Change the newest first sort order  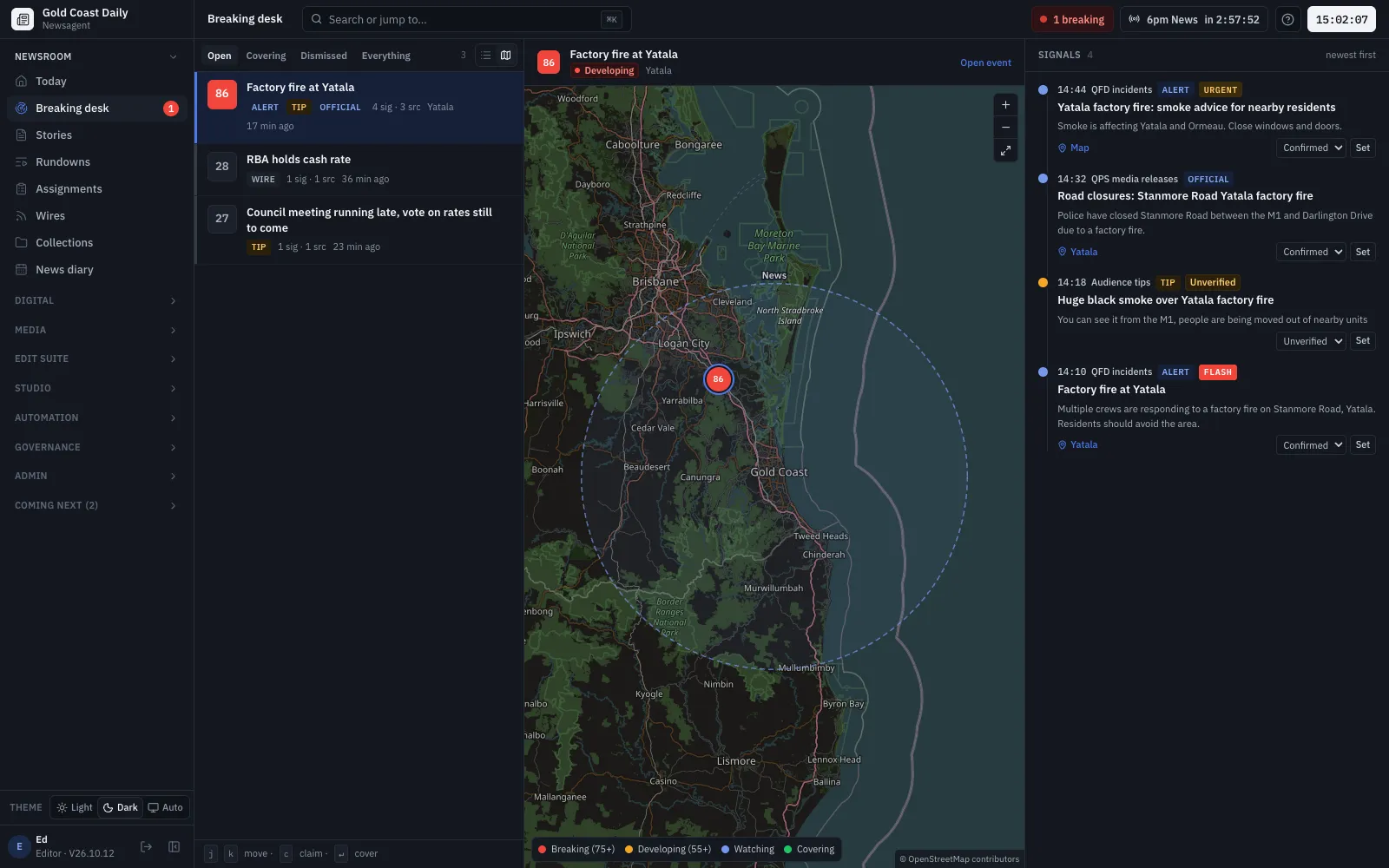click(x=1350, y=56)
